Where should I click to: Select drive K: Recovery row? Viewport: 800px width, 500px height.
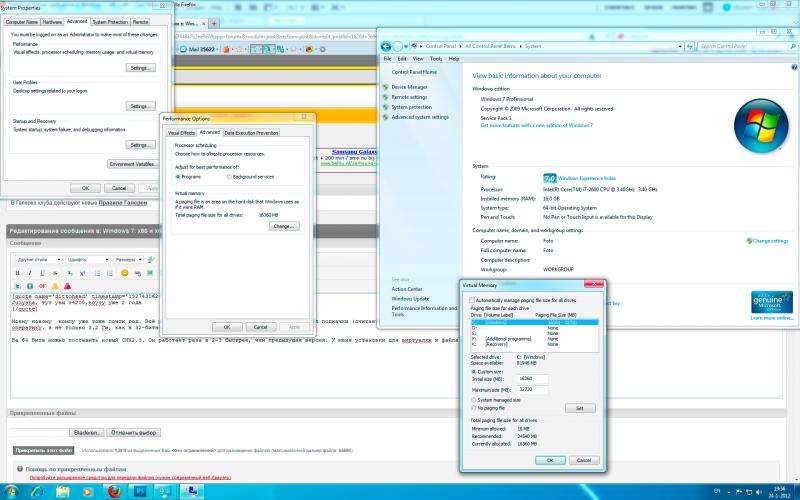point(534,344)
